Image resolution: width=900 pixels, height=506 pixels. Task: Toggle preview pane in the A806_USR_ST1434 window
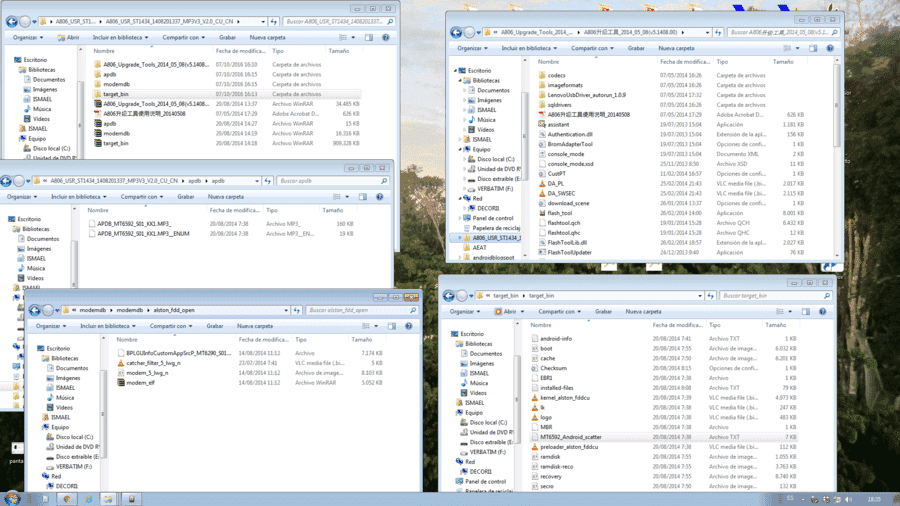(x=369, y=38)
